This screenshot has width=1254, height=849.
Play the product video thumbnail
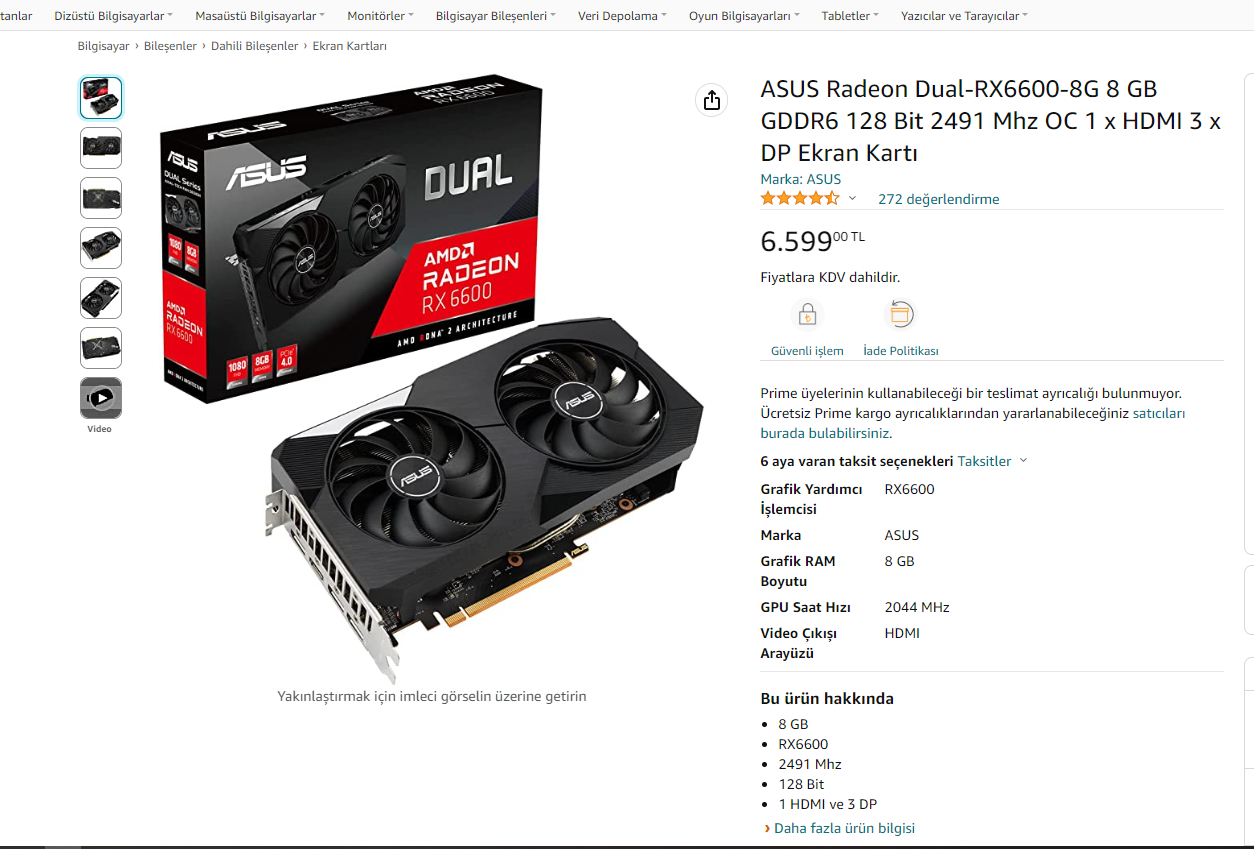tap(101, 398)
